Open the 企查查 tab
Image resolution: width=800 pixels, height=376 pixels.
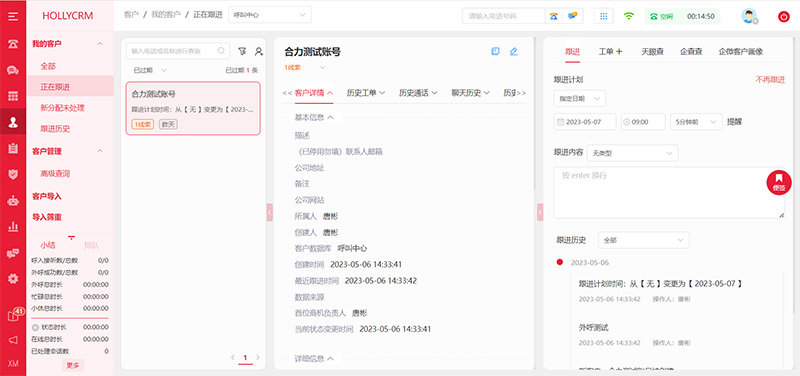click(691, 52)
